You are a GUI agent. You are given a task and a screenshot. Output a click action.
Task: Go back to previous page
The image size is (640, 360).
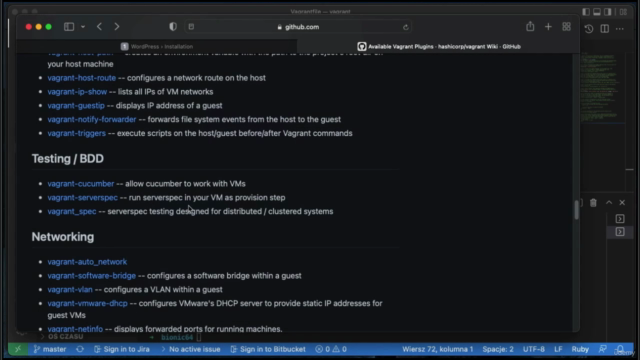(x=99, y=27)
